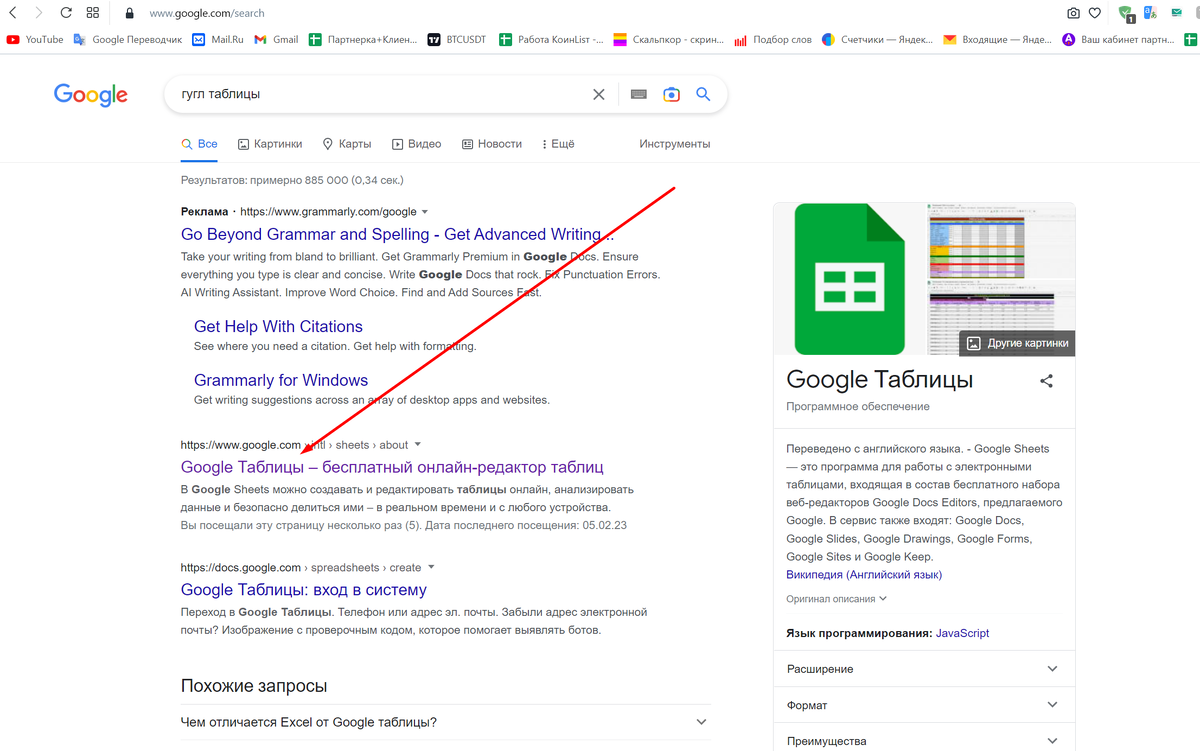Switch to the Новости tab

click(x=492, y=144)
